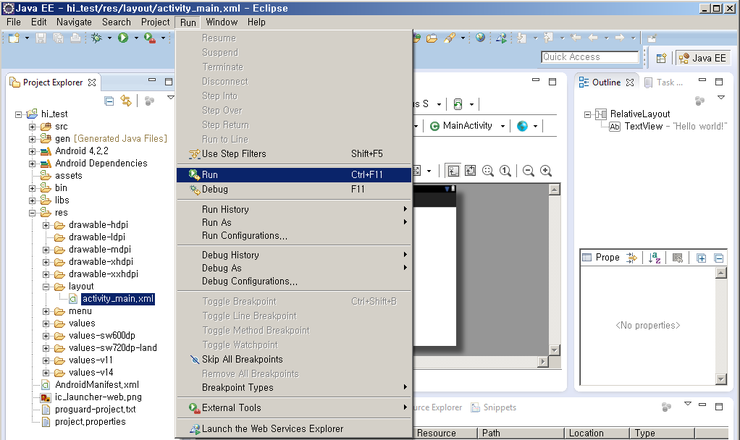Select TextView item in Outline
Screen dimensions: 740x440
tap(644, 127)
